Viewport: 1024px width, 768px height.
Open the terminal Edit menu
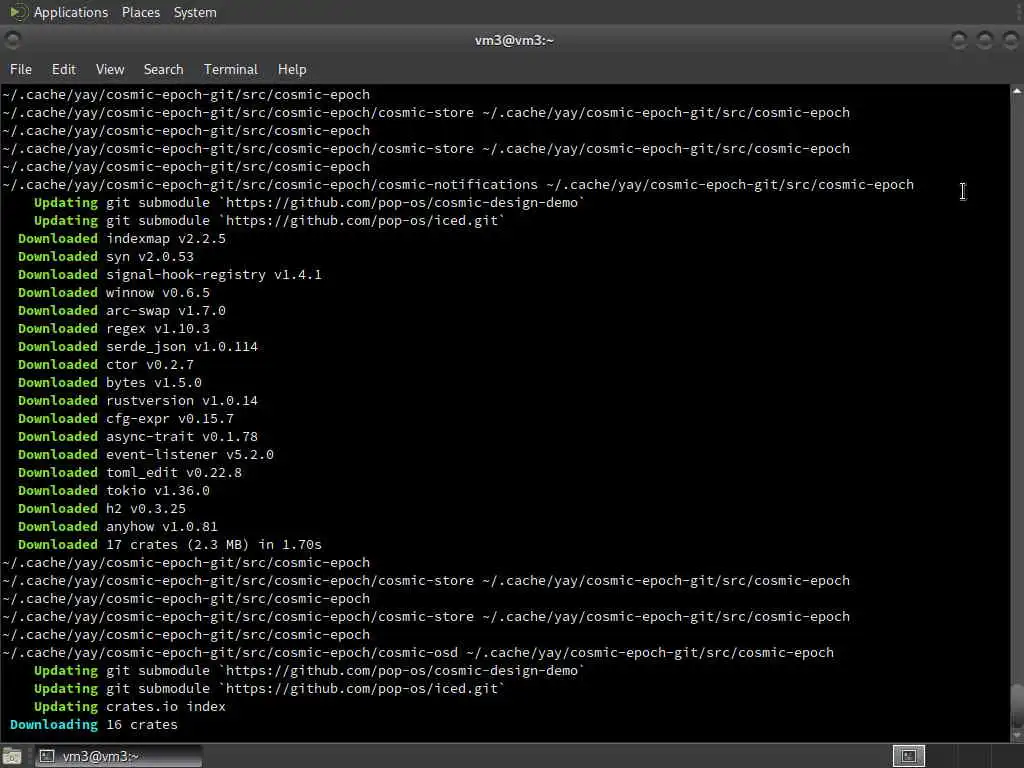[x=63, y=69]
